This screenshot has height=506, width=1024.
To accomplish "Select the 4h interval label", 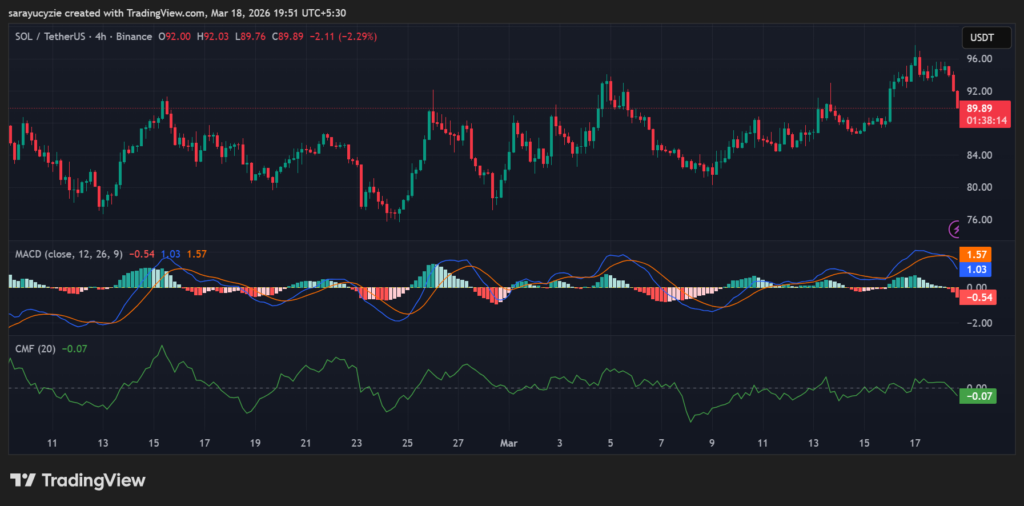I will (107, 37).
